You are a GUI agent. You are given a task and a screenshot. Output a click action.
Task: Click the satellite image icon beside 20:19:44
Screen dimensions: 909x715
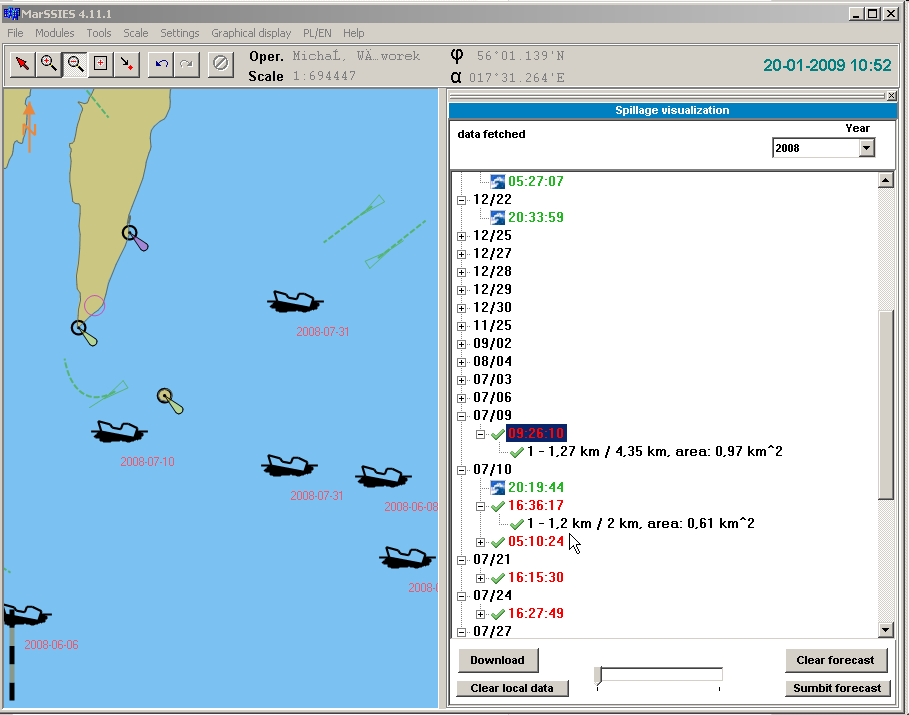(x=497, y=488)
